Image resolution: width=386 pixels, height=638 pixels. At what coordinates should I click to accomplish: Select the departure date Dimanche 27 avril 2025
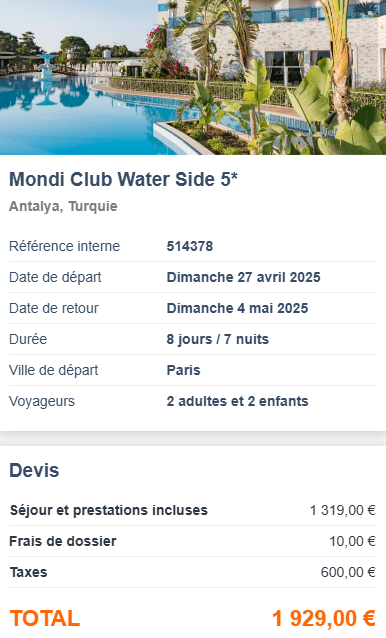tap(243, 277)
